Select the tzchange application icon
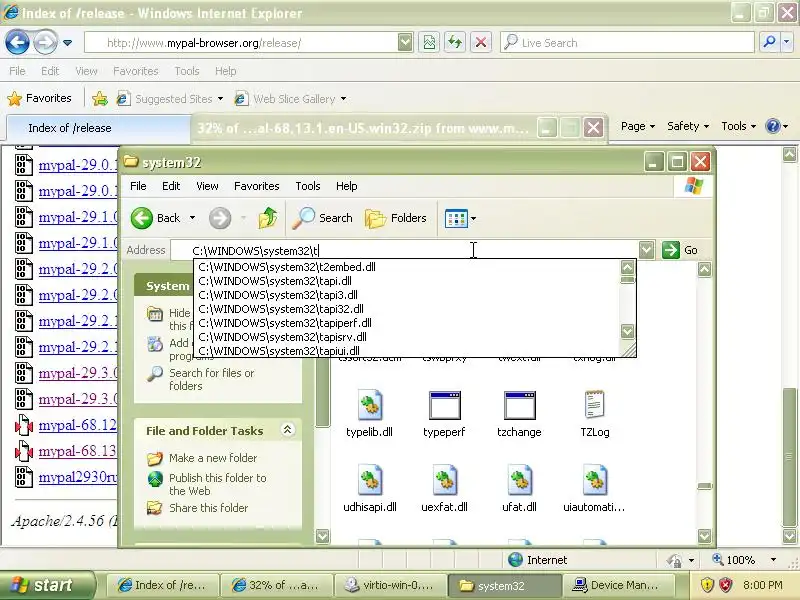Viewport: 800px width, 600px height. click(x=519, y=406)
